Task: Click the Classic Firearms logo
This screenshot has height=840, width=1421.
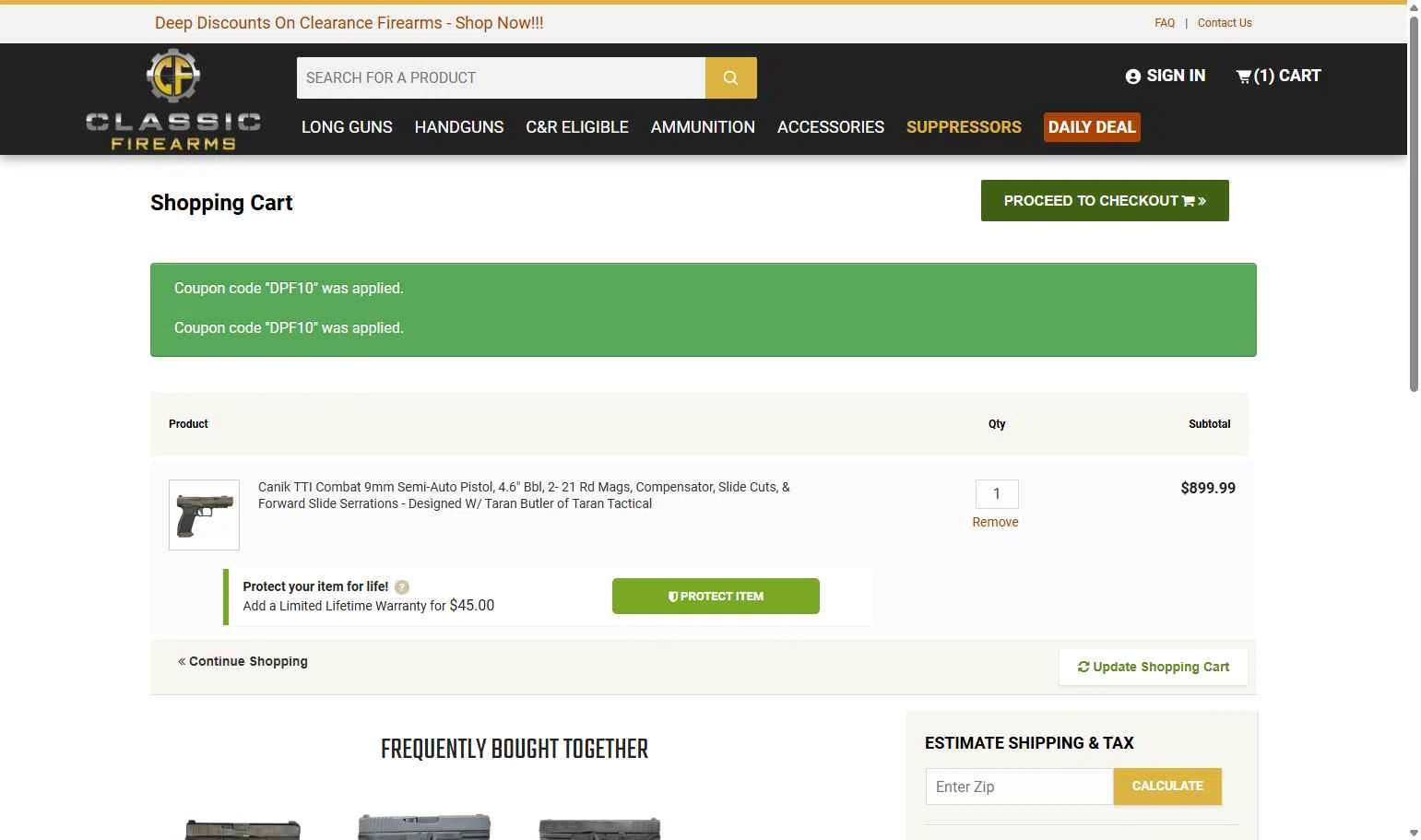Action: [173, 100]
